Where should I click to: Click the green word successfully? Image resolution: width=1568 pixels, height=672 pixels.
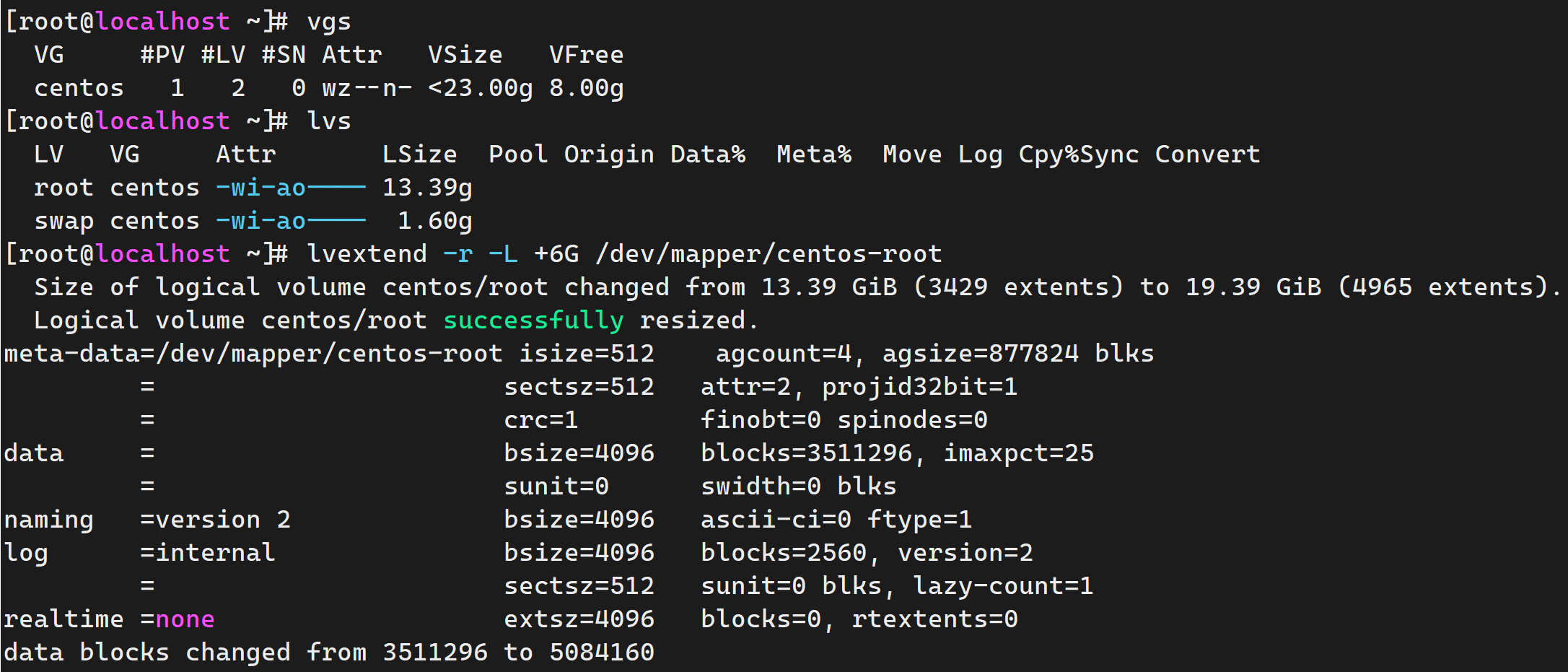click(533, 320)
